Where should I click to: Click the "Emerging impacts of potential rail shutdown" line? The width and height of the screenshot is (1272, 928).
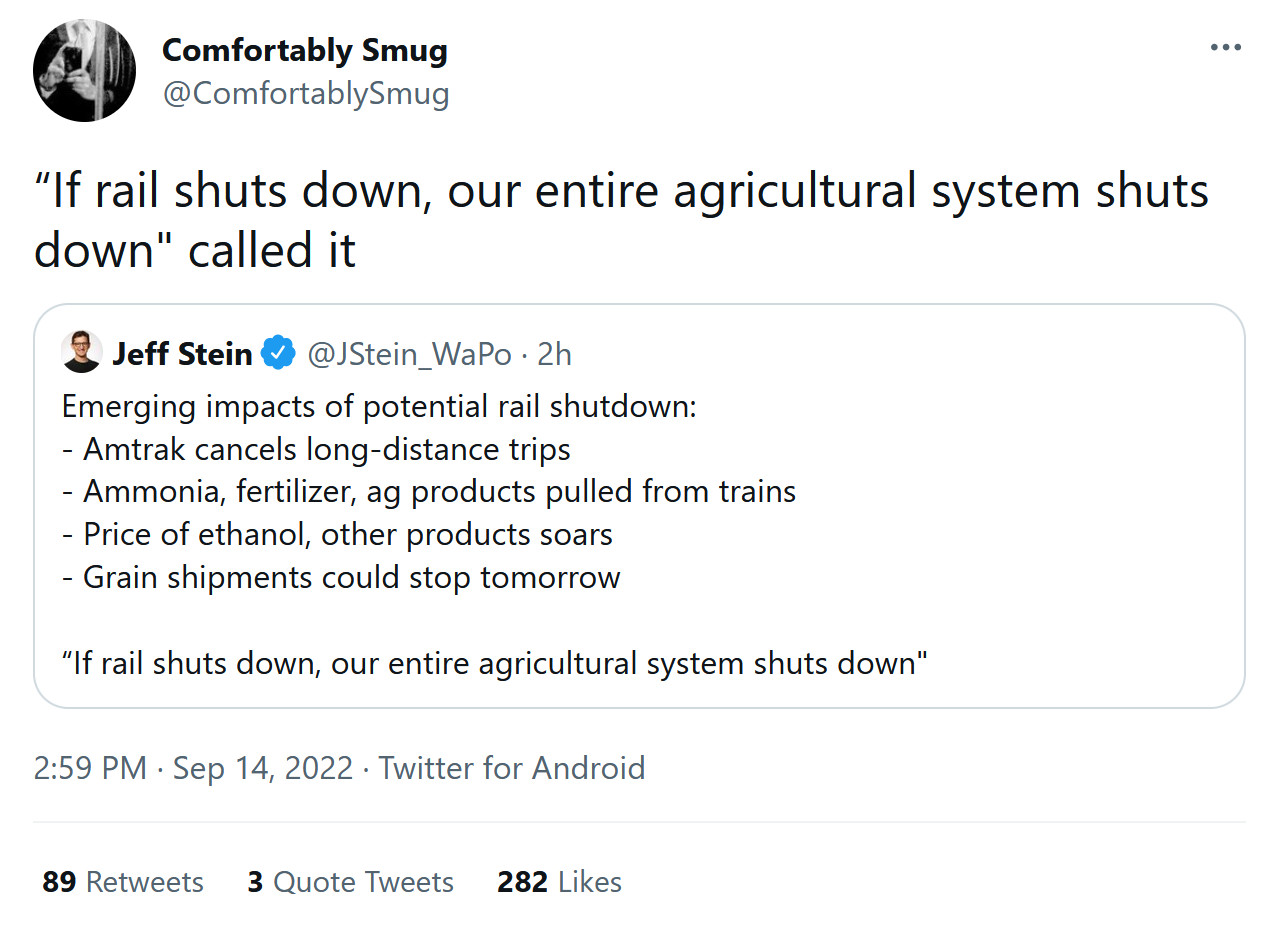point(379,408)
